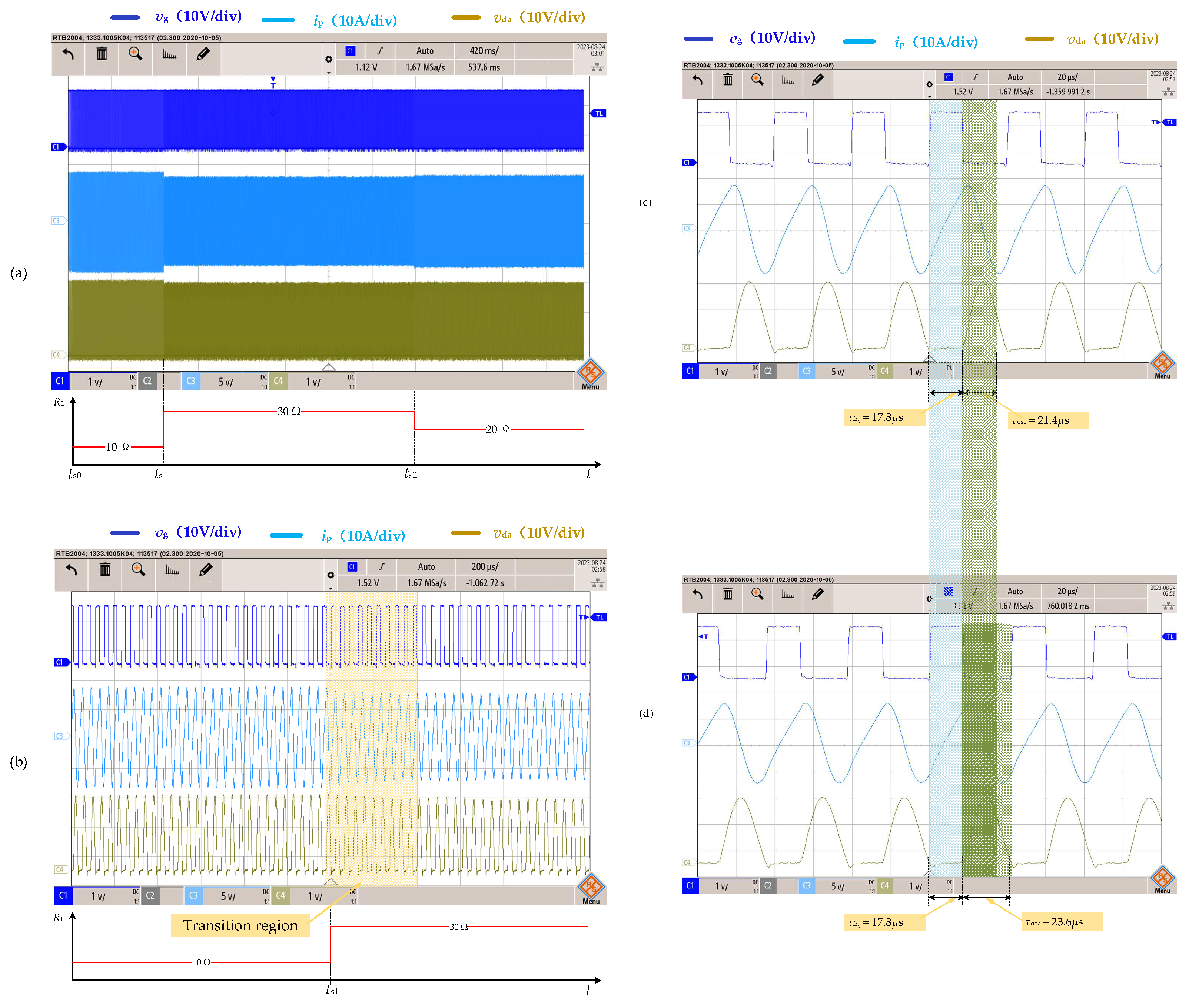Click C1 trigger source label in panel (c)
Screen dimensions: 1189x1008
(x=948, y=77)
